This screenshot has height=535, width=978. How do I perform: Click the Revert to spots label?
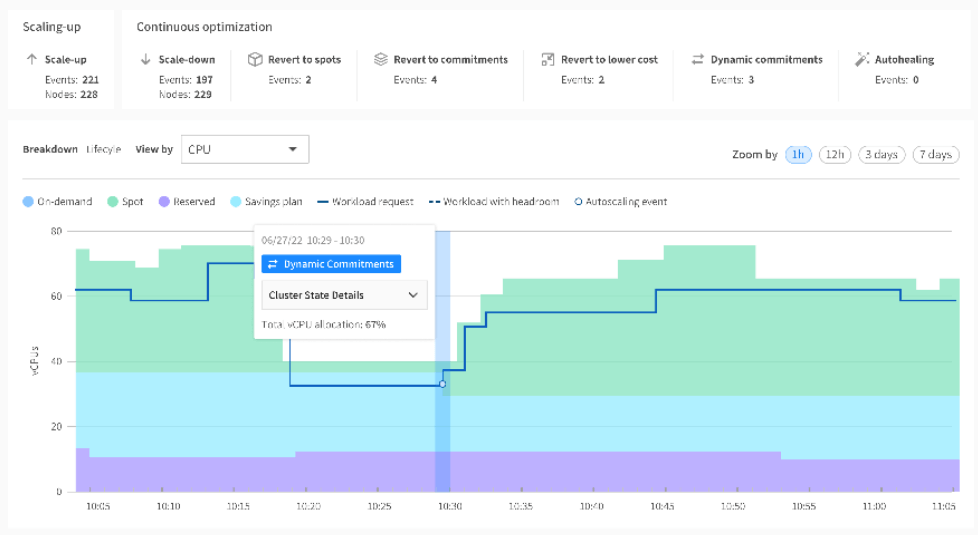(304, 60)
